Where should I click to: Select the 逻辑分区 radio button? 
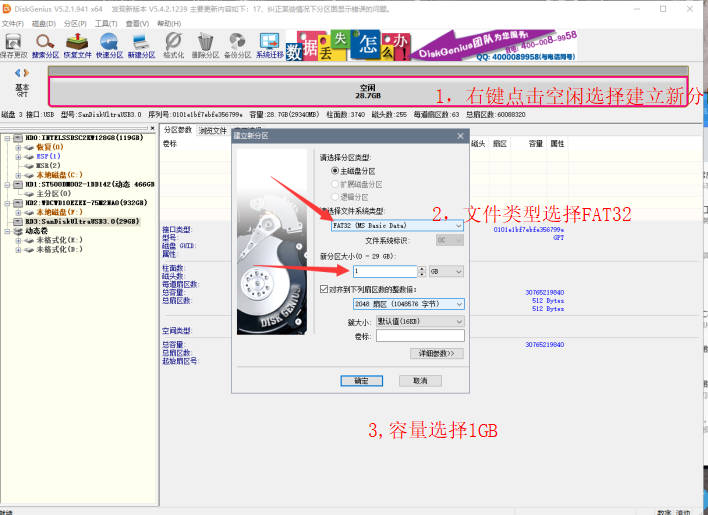(x=335, y=197)
